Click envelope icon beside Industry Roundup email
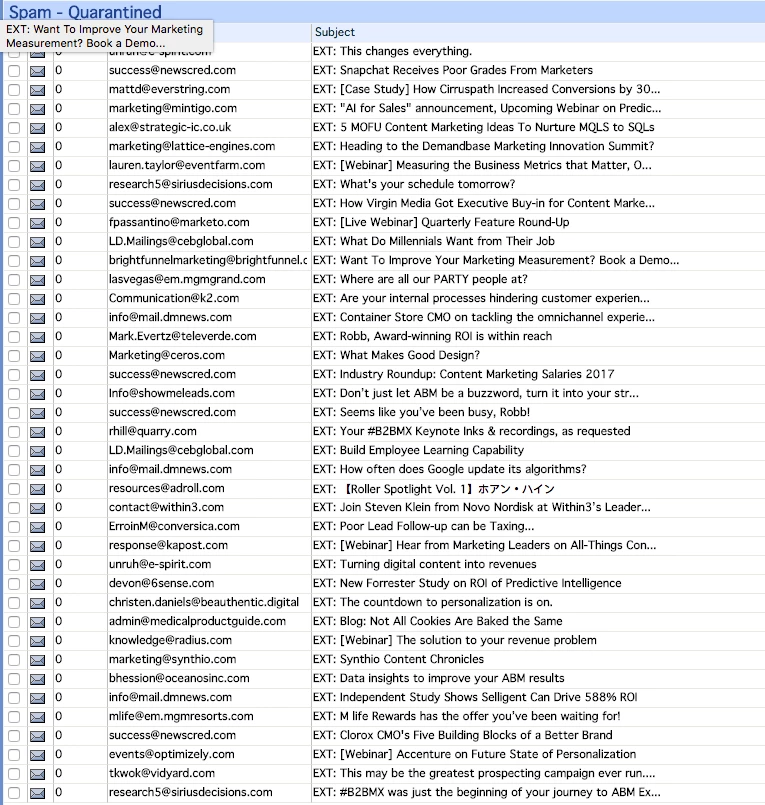The height and width of the screenshot is (805, 765). [x=37, y=375]
